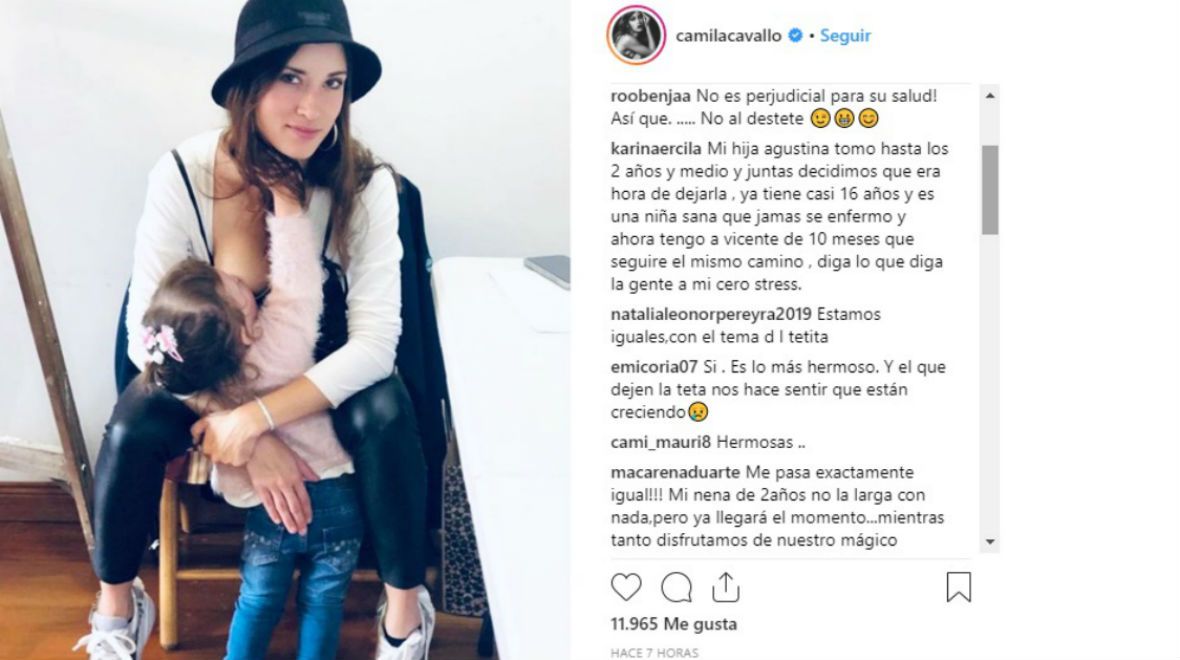Visit natalialeonorpereyra2019 profile
This screenshot has width=1180, height=660.
[x=711, y=315]
